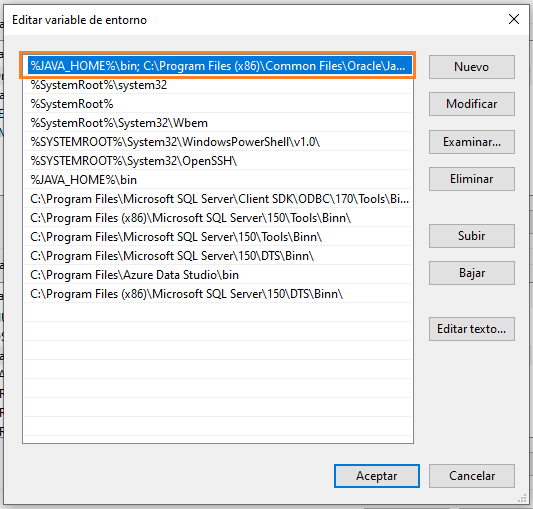Image resolution: width=533 pixels, height=509 pixels.
Task: Confirm changes with the Aceptar button
Action: [x=377, y=476]
